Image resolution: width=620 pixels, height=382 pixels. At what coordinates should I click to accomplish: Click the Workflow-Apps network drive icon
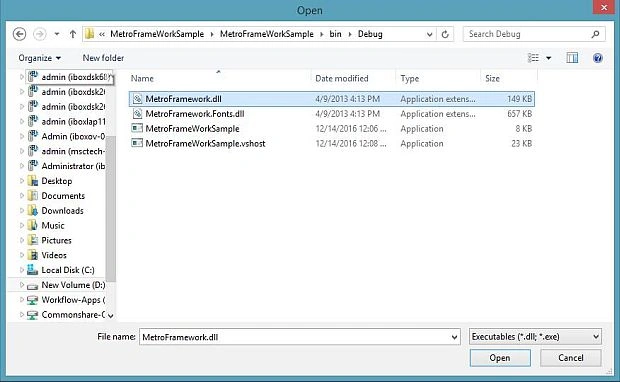[x=32, y=300]
